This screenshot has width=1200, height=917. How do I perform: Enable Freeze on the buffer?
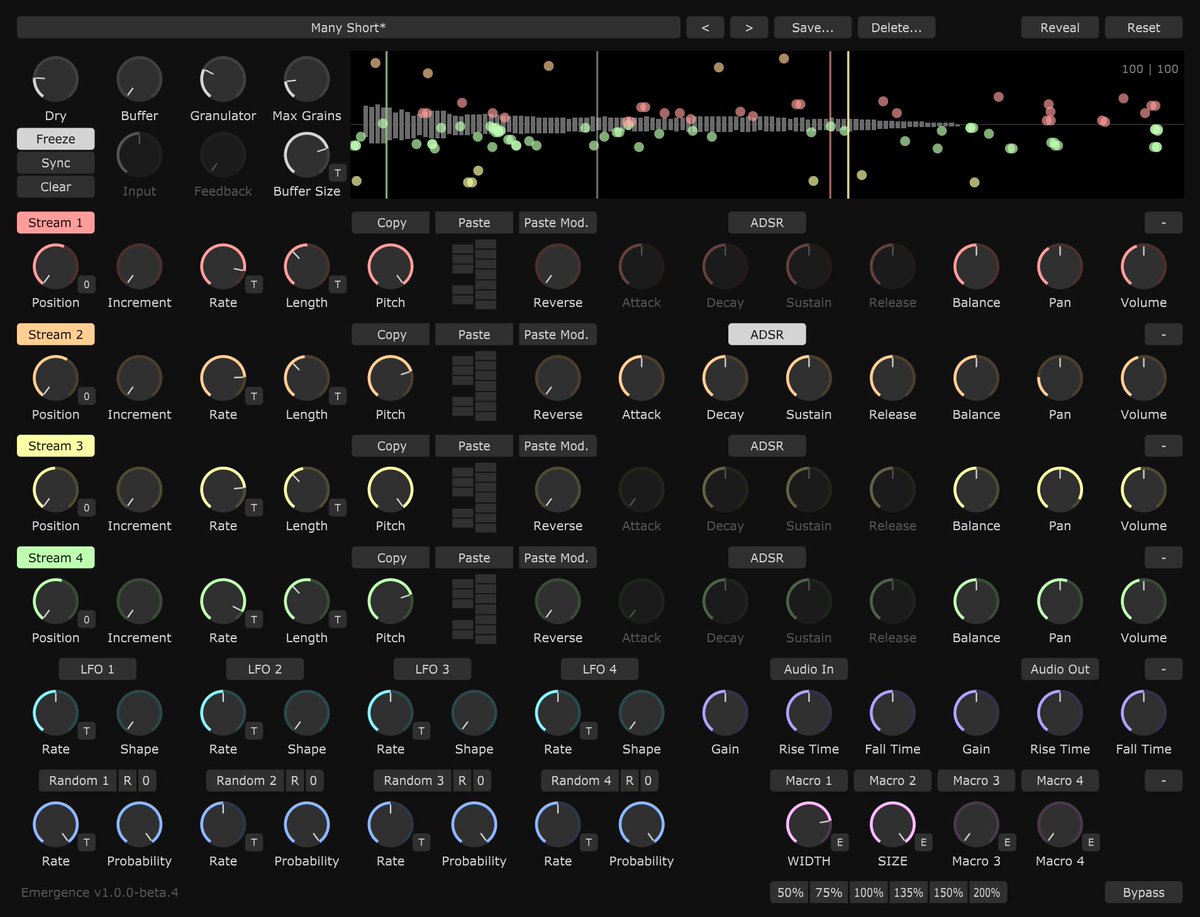(55, 138)
